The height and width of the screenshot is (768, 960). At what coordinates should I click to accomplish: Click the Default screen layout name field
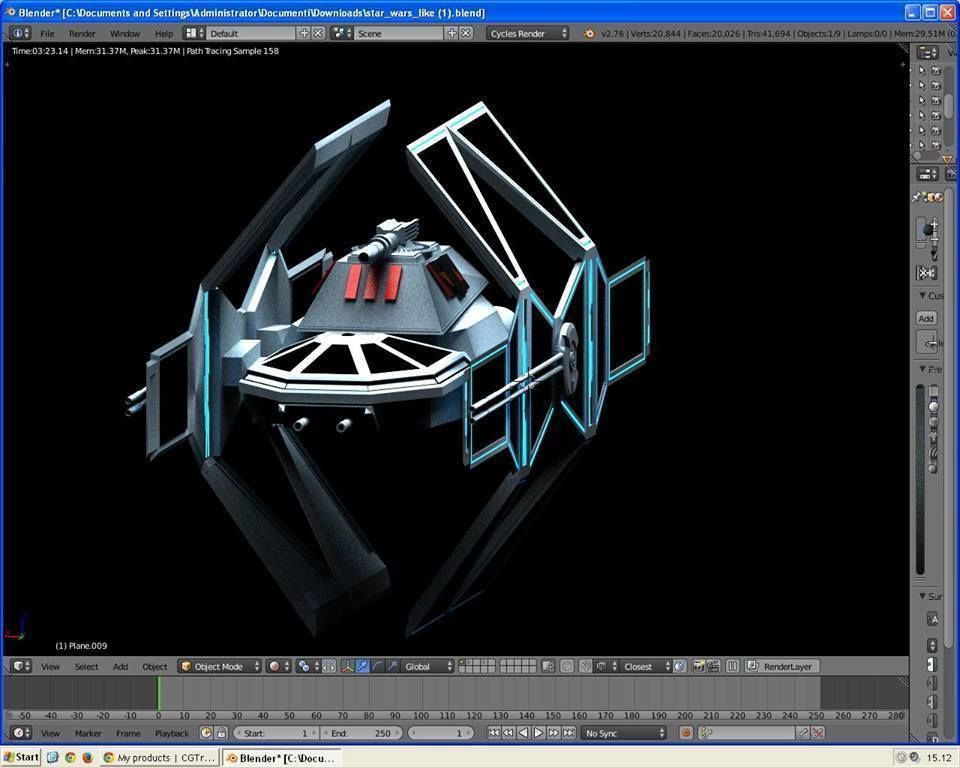pos(251,33)
